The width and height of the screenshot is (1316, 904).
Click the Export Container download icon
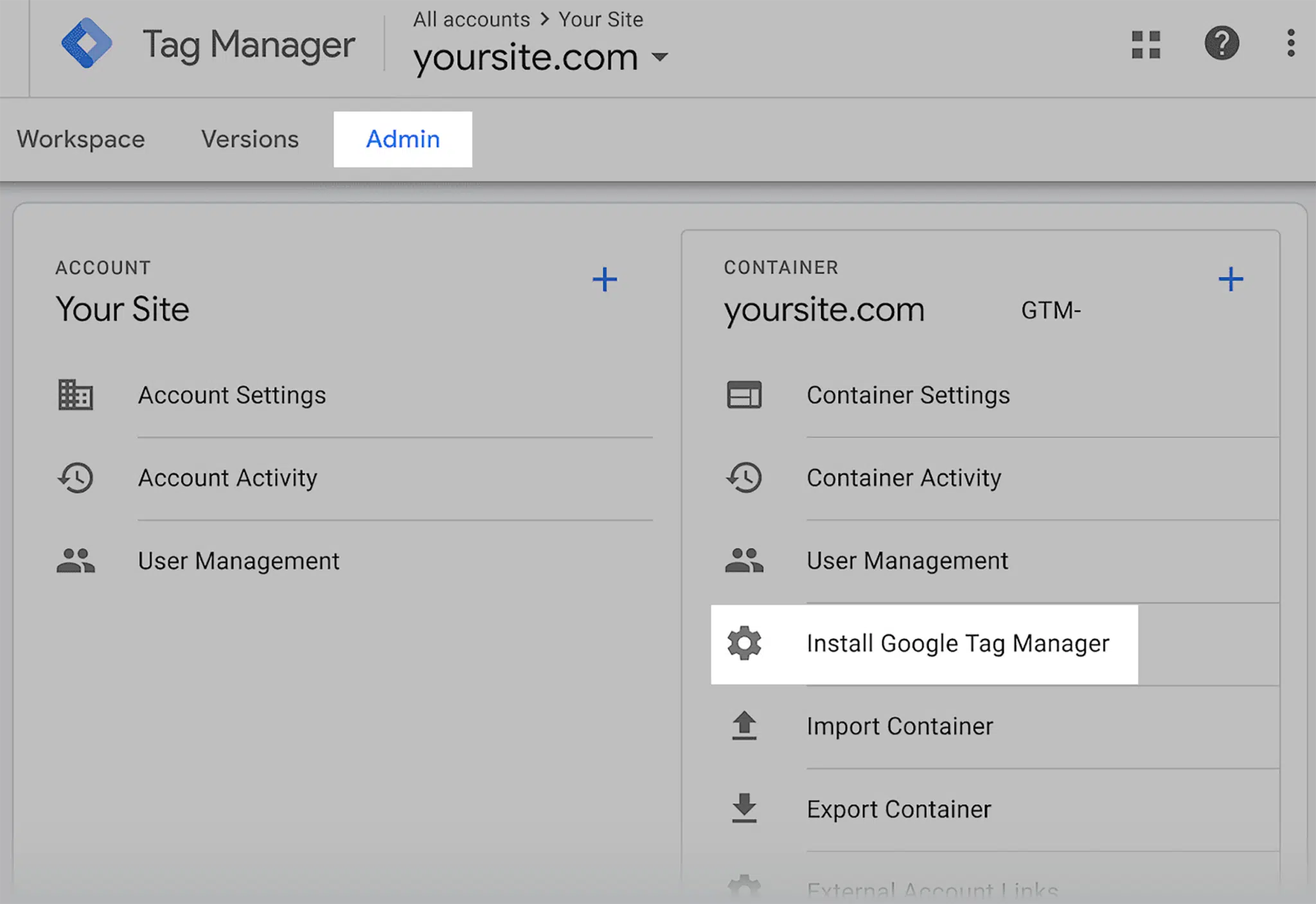click(x=744, y=808)
